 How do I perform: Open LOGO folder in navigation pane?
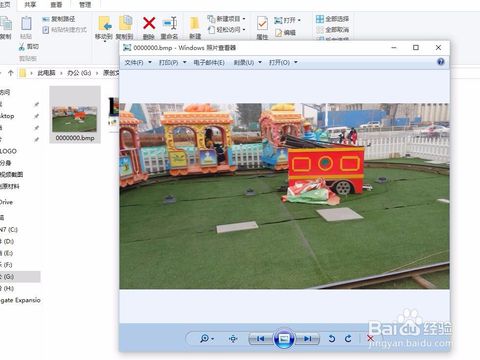click(9, 151)
